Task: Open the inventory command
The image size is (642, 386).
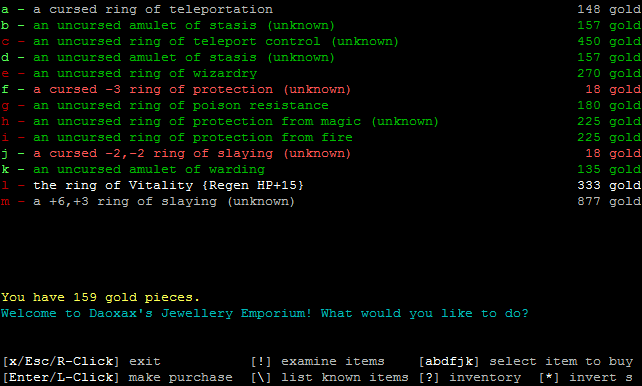Action: [x=470, y=377]
